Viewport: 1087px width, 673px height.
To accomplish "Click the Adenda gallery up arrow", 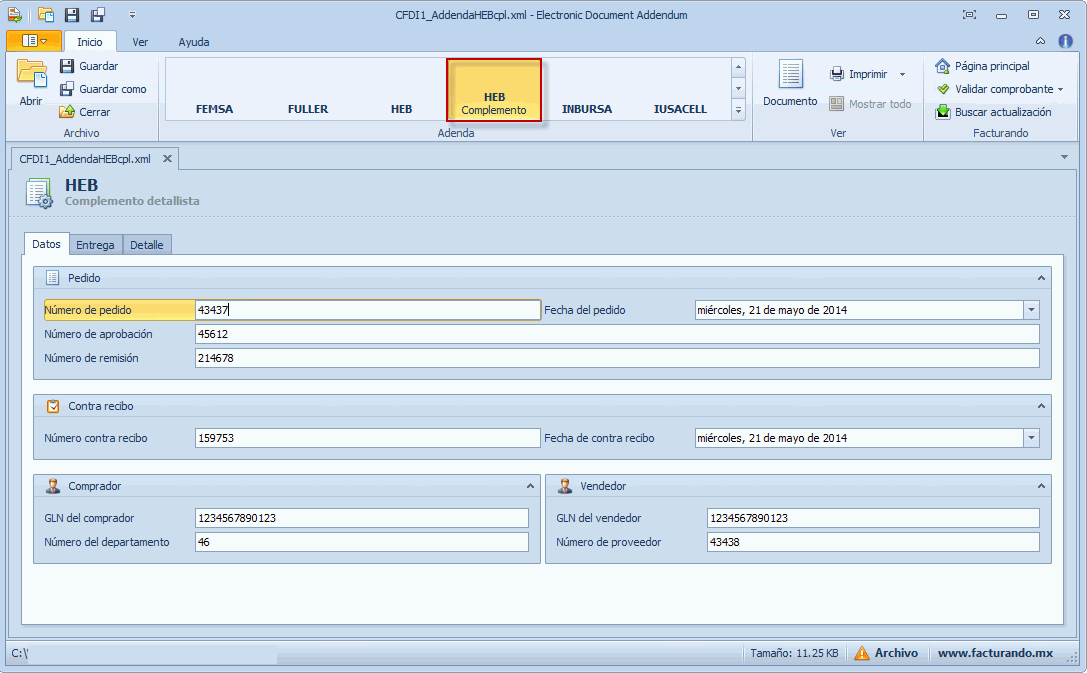I will click(x=738, y=67).
